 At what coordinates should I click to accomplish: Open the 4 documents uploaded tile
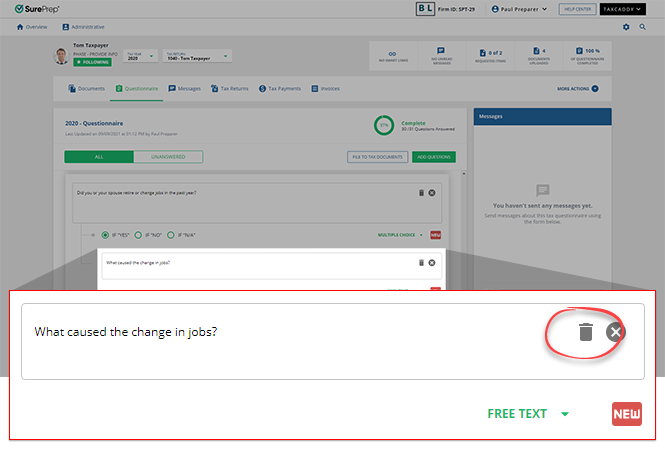[x=539, y=56]
